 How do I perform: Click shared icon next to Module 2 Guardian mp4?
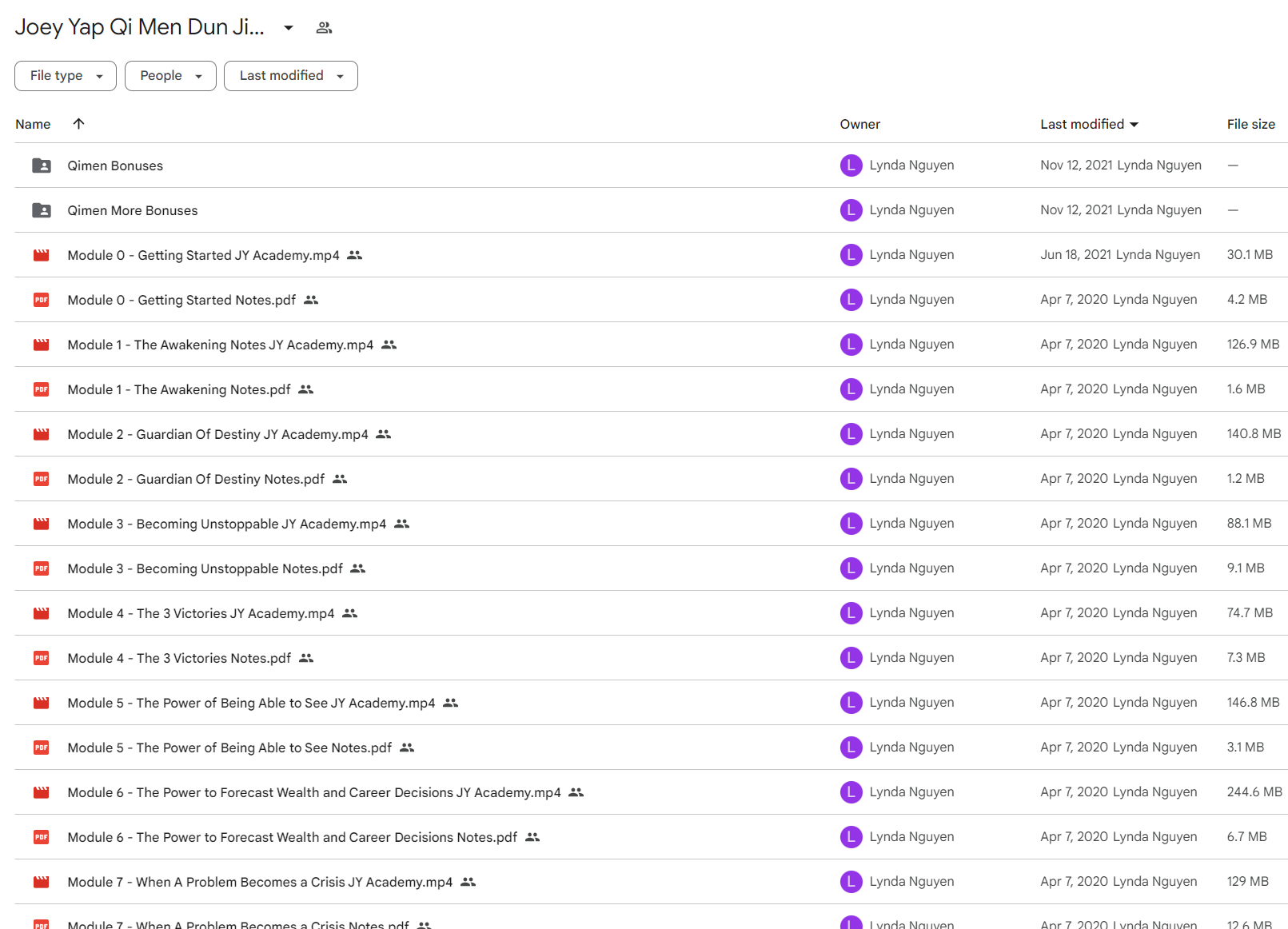pos(384,434)
